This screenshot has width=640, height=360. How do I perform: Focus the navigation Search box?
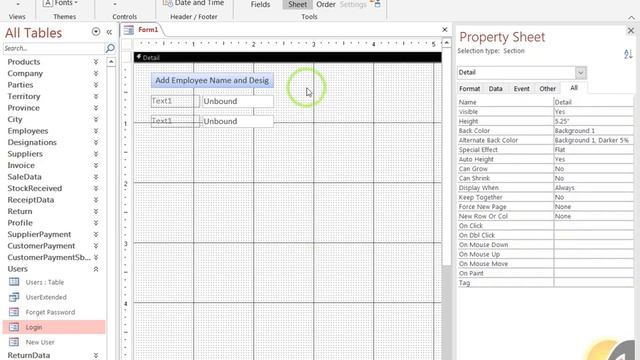coord(53,48)
